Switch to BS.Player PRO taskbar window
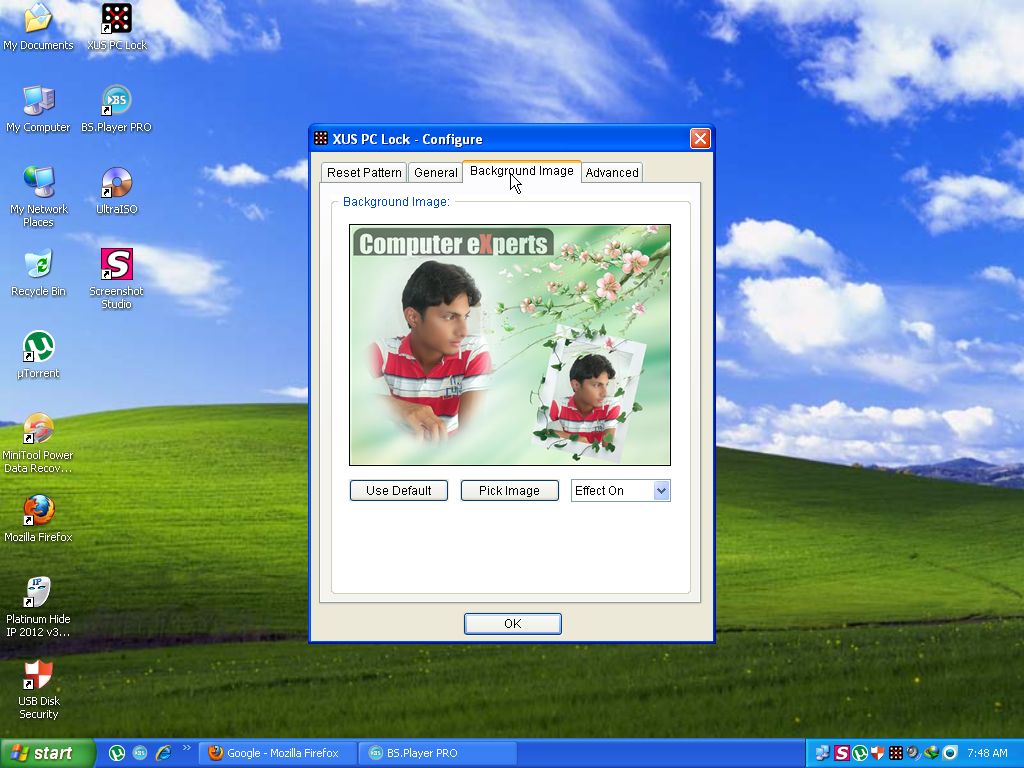The height and width of the screenshot is (768, 1024). tap(438, 753)
